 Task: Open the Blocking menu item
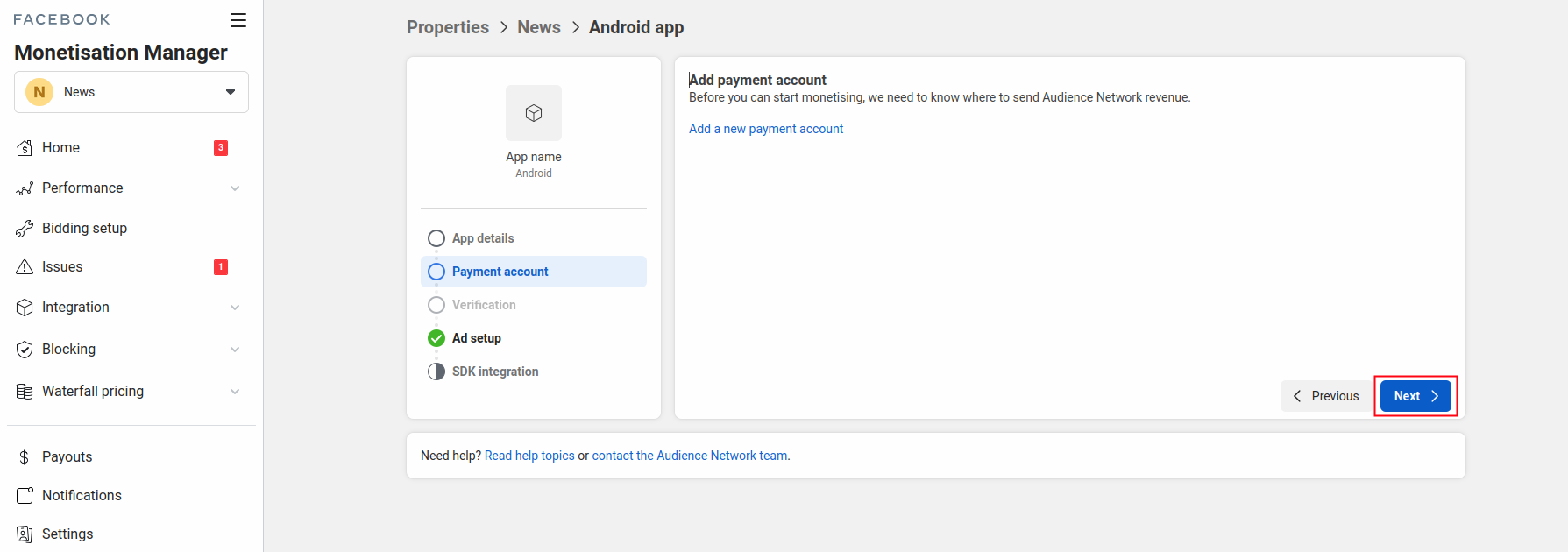click(x=69, y=350)
